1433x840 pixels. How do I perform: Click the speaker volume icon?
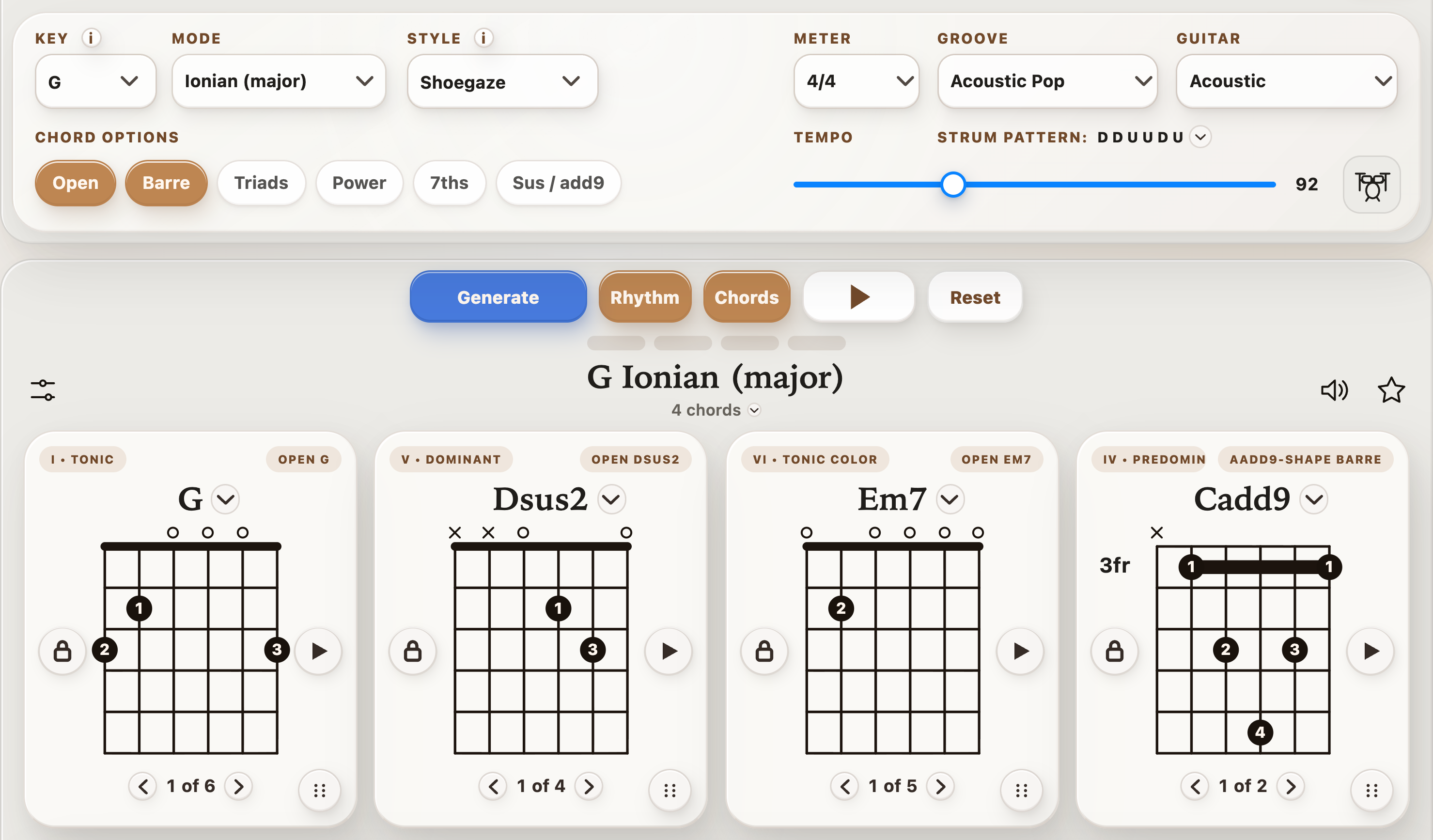pyautogui.click(x=1334, y=390)
